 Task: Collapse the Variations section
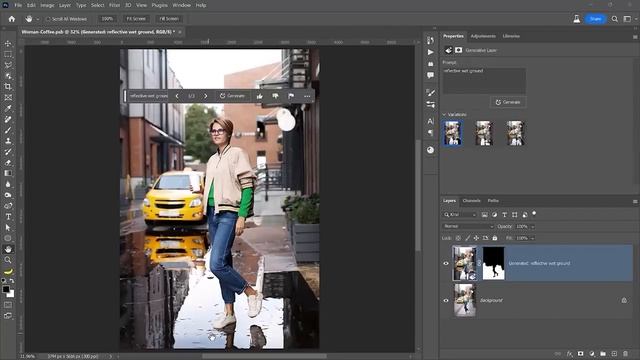444,115
